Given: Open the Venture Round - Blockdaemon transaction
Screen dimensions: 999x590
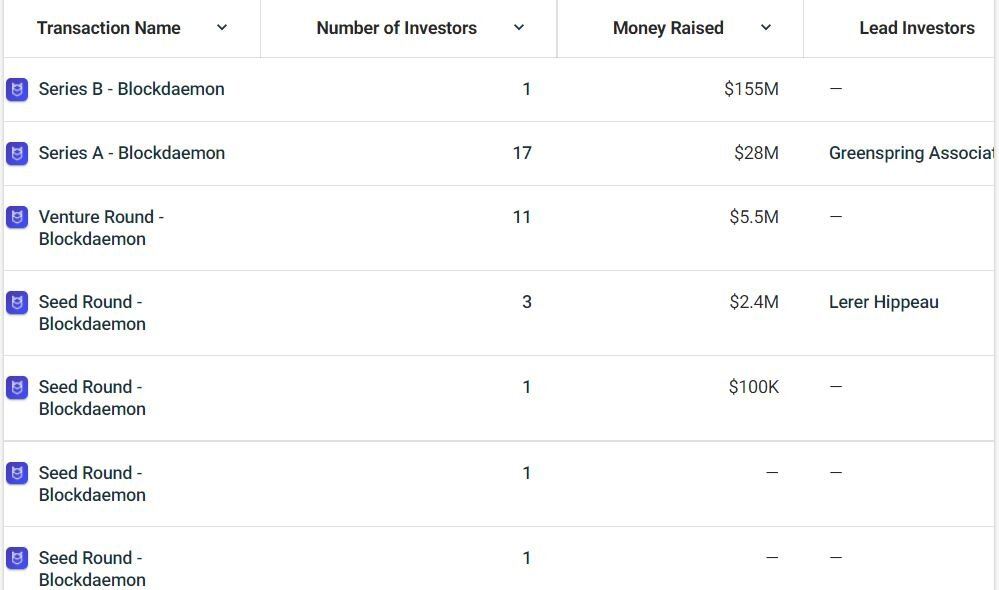Looking at the screenshot, I should [100, 227].
